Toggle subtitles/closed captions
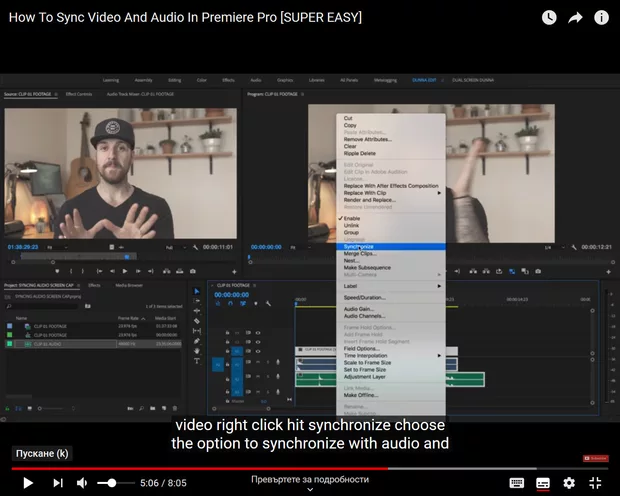The height and width of the screenshot is (496, 620). click(543, 482)
